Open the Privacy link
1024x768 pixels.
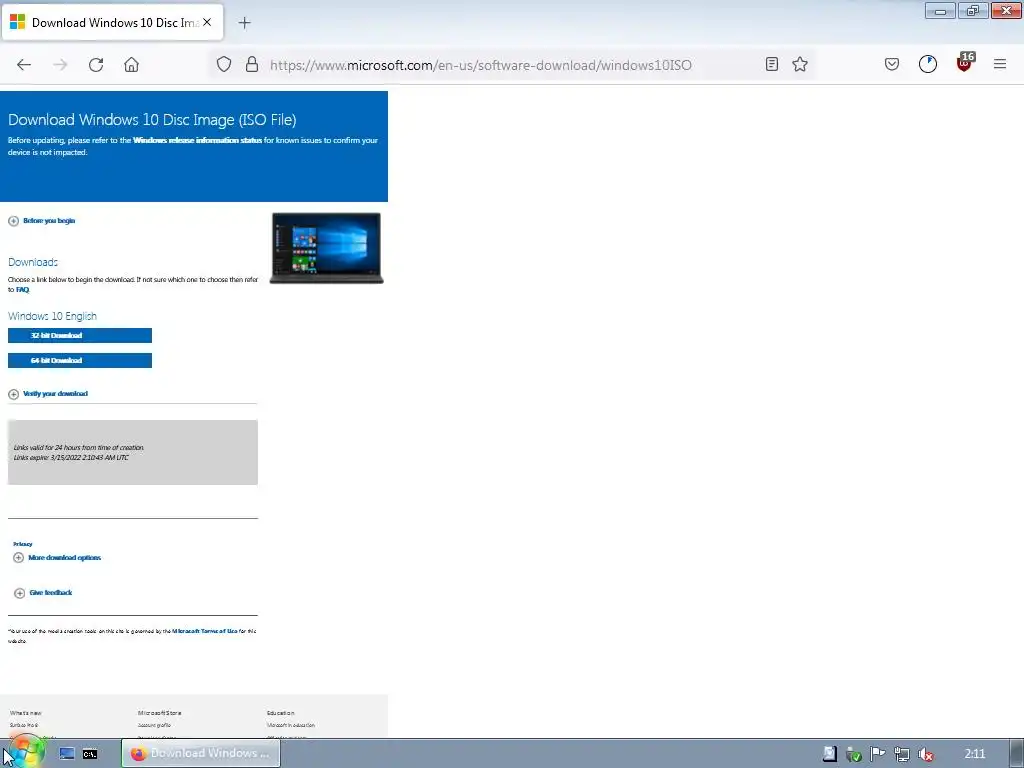click(x=23, y=544)
